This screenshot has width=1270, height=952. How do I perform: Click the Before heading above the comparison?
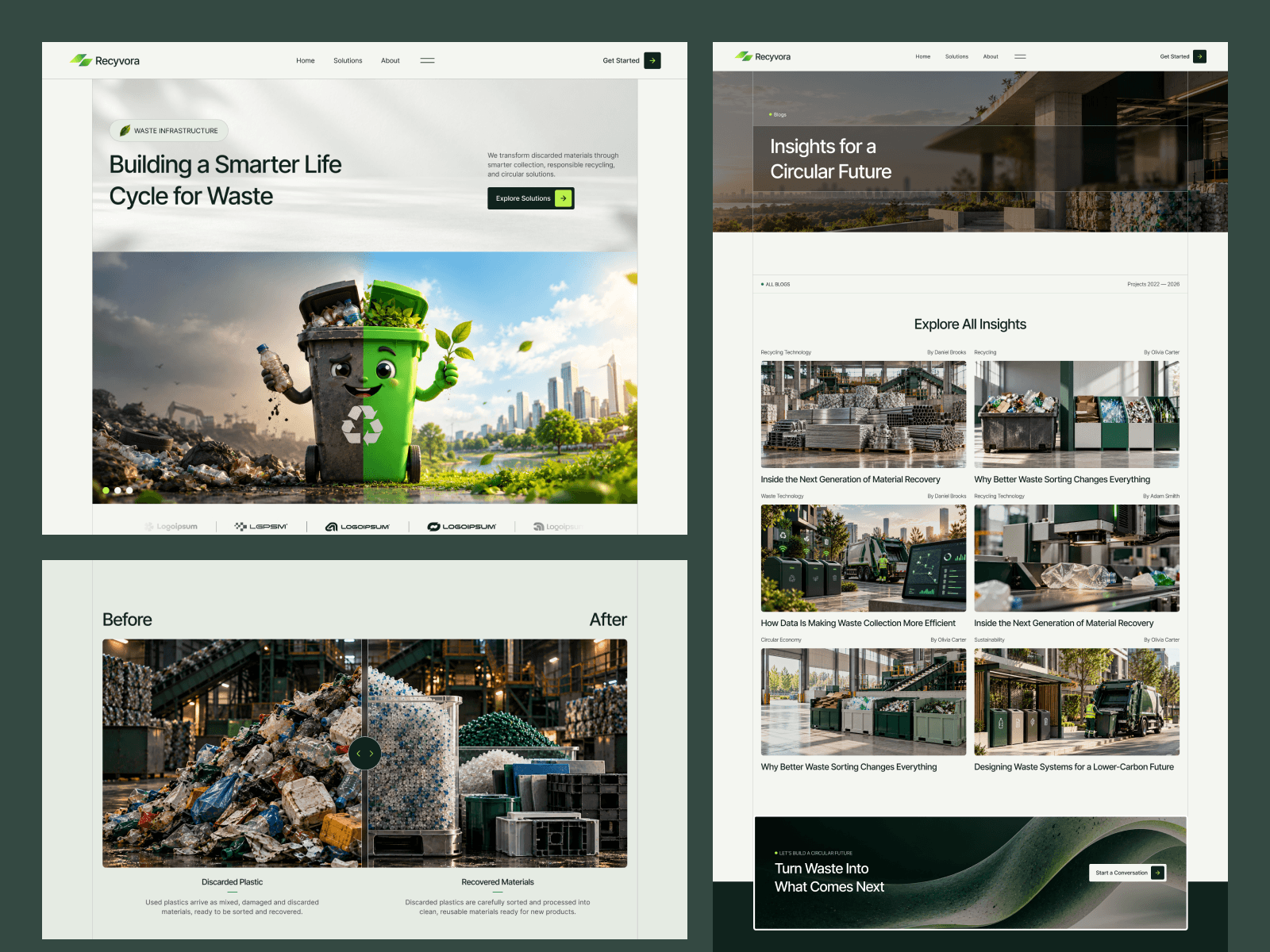pos(127,620)
